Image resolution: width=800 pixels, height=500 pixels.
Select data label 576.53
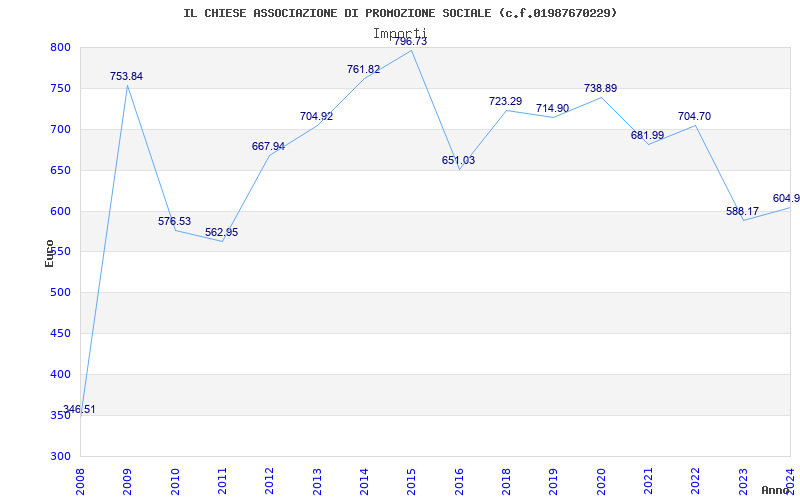click(x=174, y=221)
